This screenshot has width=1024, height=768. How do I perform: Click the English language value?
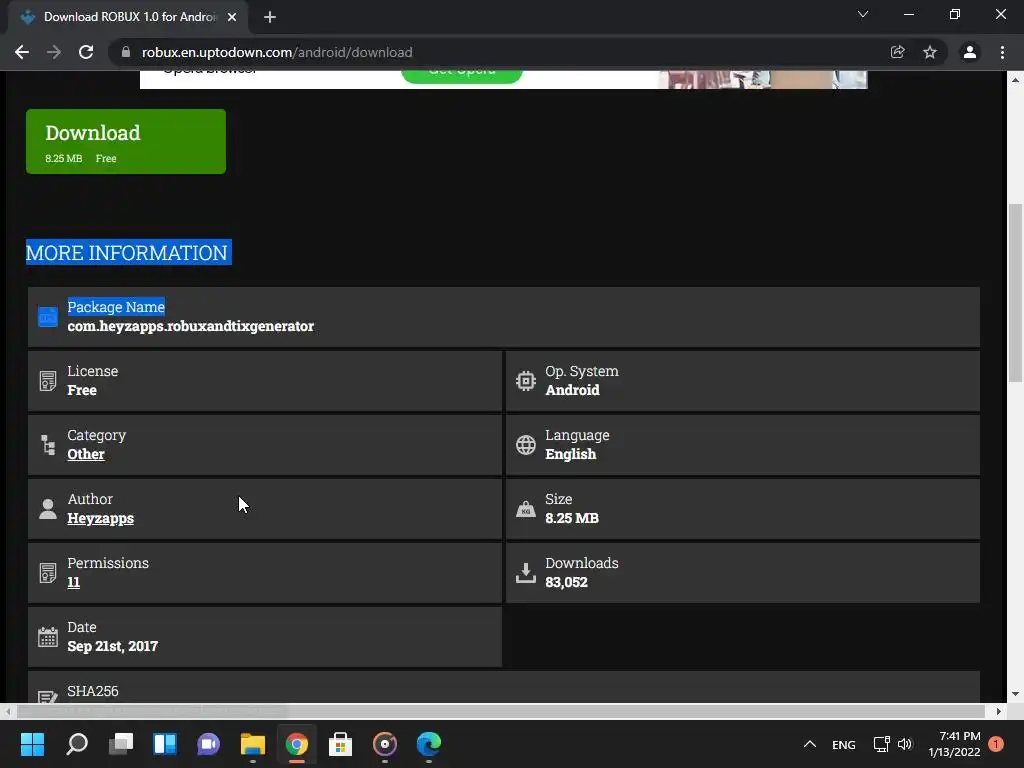571,454
